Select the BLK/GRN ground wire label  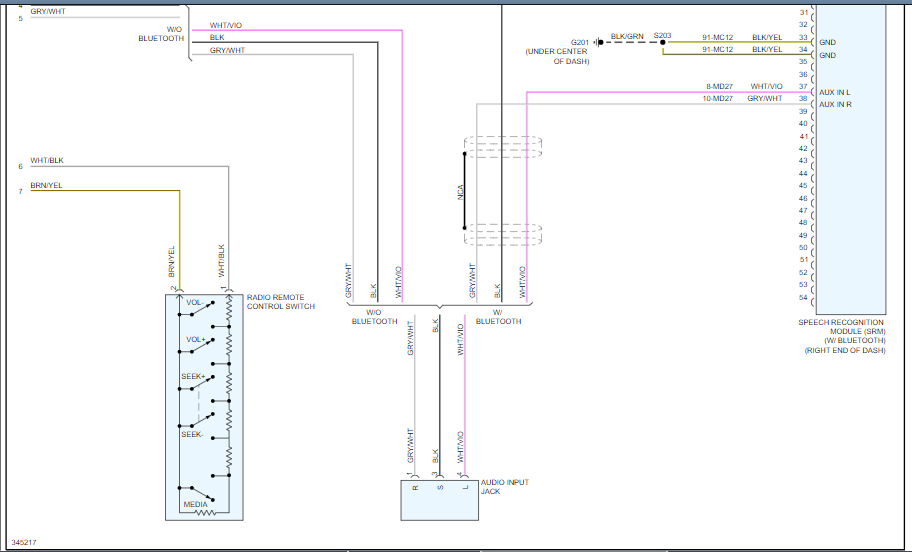pyautogui.click(x=626, y=36)
